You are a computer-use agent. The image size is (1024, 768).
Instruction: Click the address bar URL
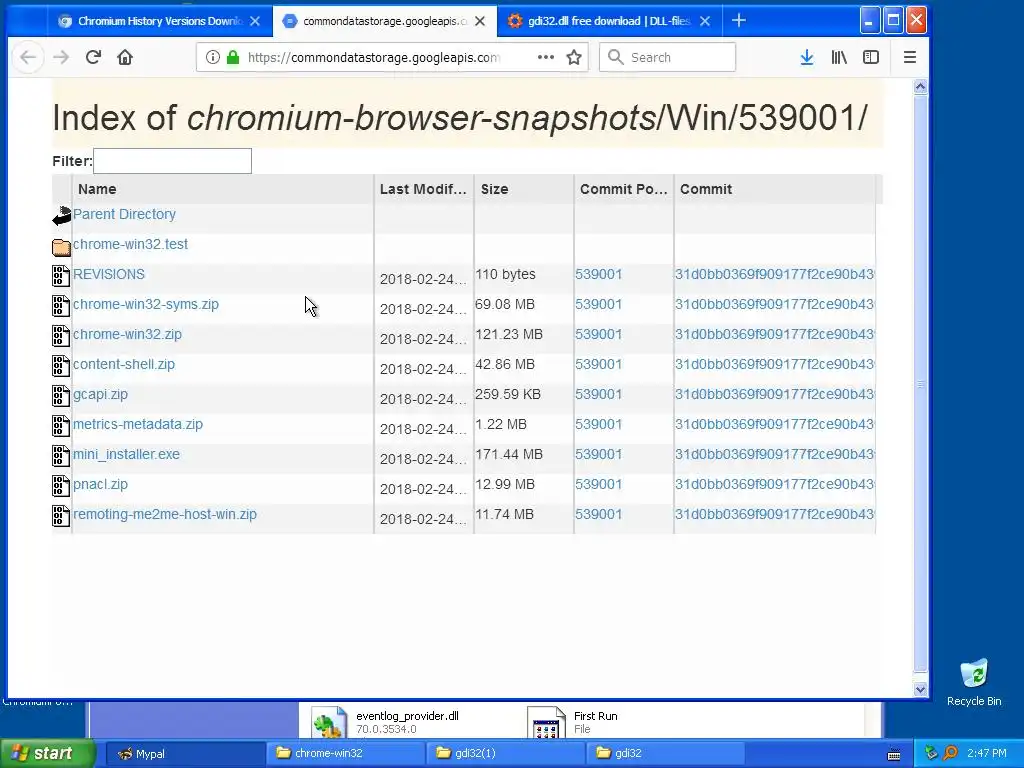374,57
